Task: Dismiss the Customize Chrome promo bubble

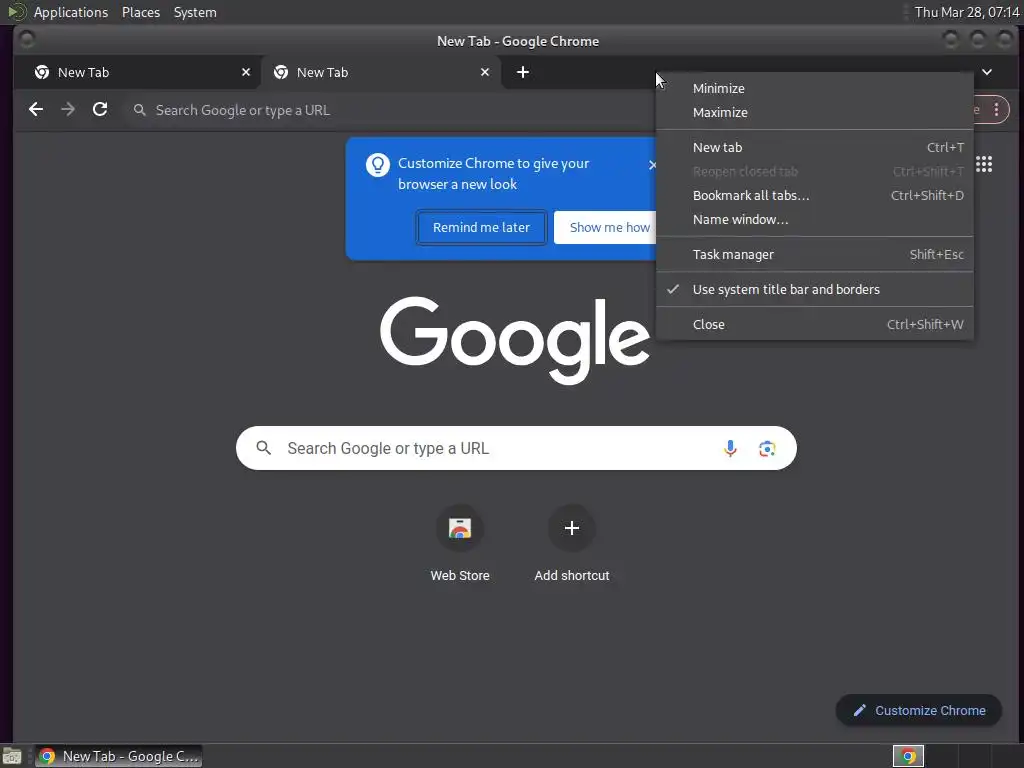Action: pos(652,165)
